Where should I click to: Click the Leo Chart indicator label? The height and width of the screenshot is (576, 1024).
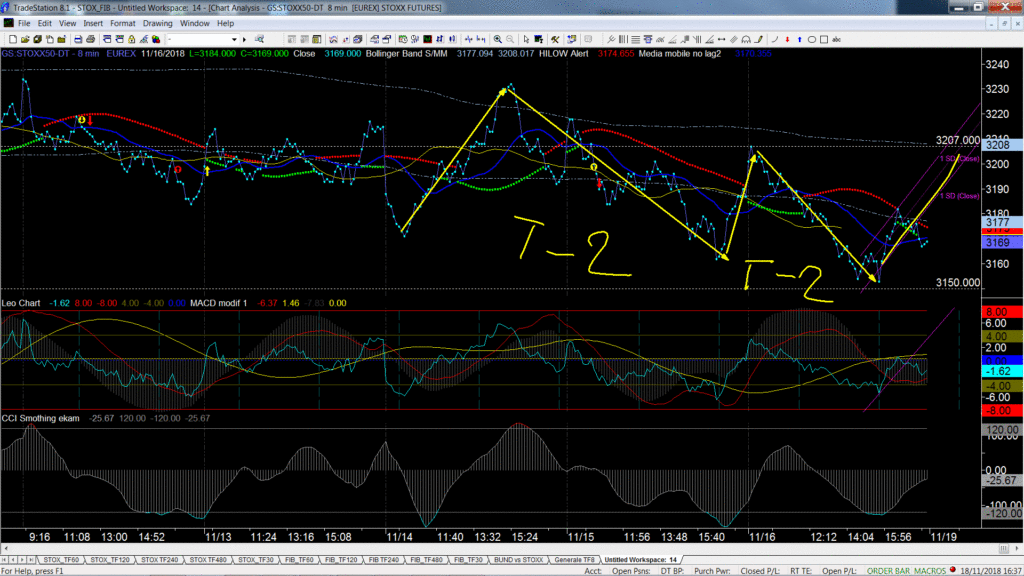(21, 303)
